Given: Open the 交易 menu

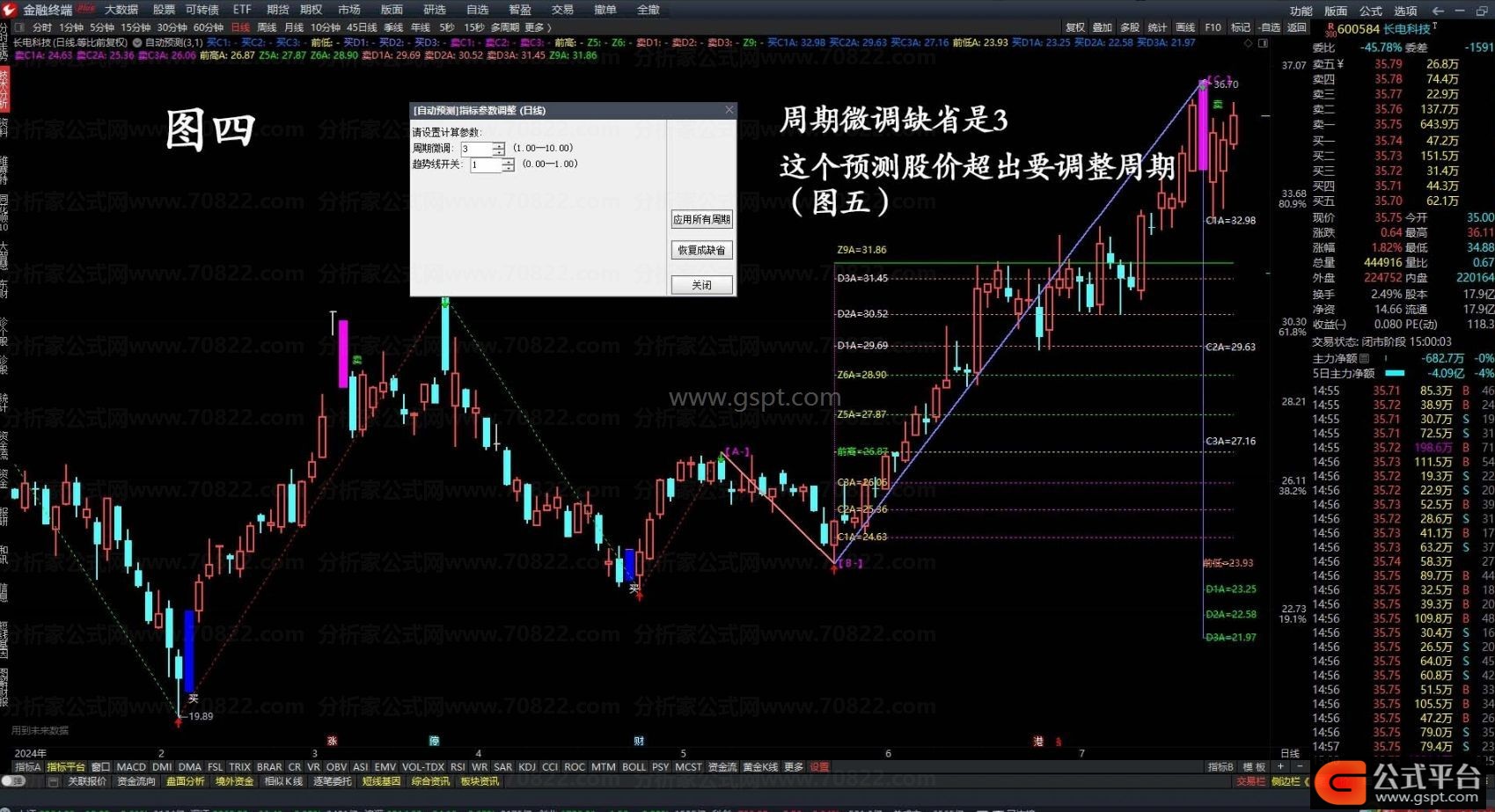Looking at the screenshot, I should pyautogui.click(x=562, y=10).
